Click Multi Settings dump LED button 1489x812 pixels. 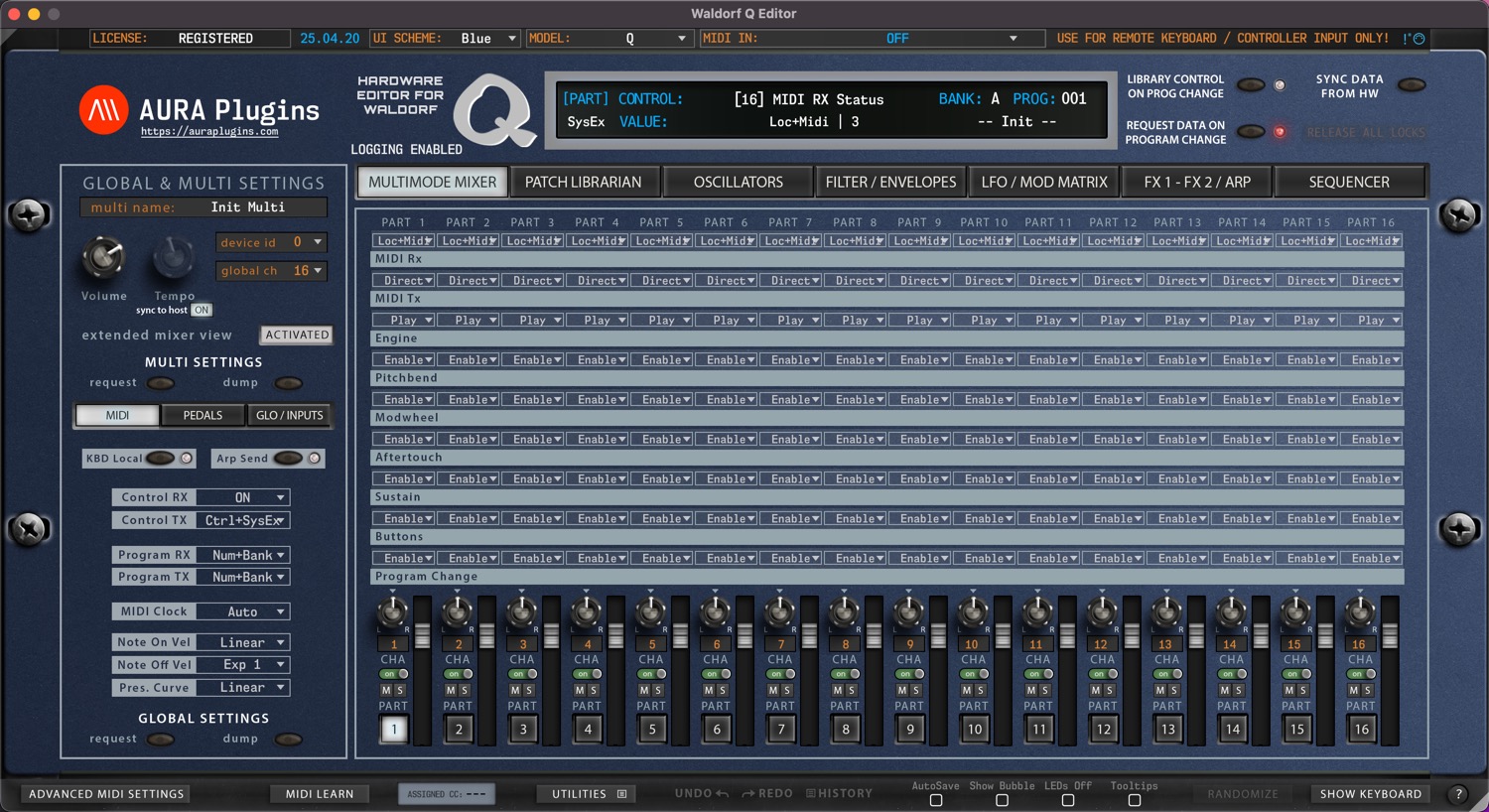point(289,383)
